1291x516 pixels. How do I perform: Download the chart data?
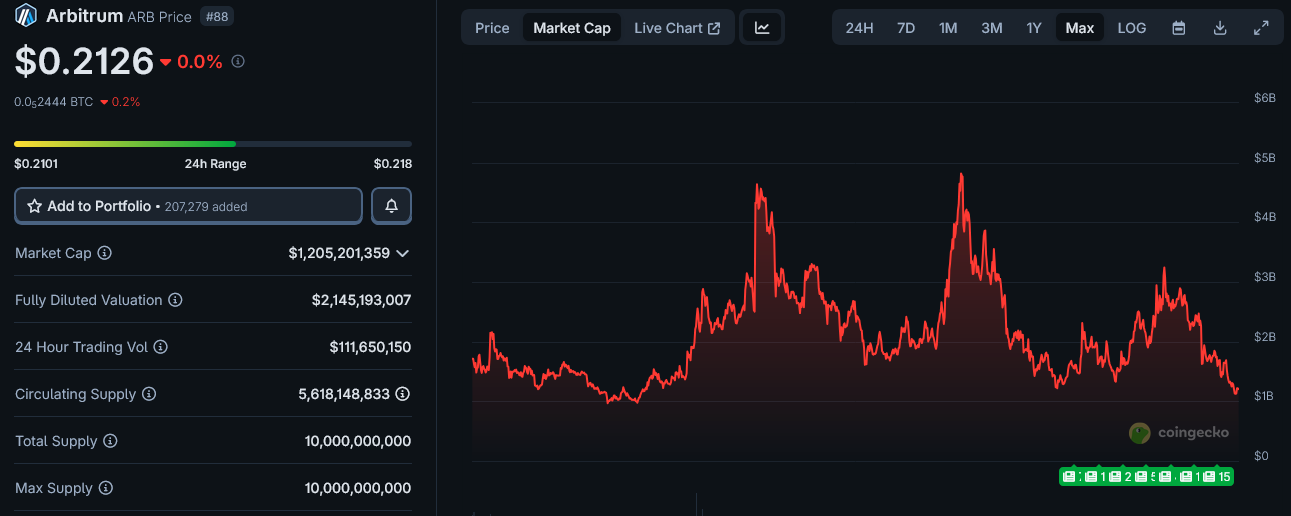(x=1220, y=28)
